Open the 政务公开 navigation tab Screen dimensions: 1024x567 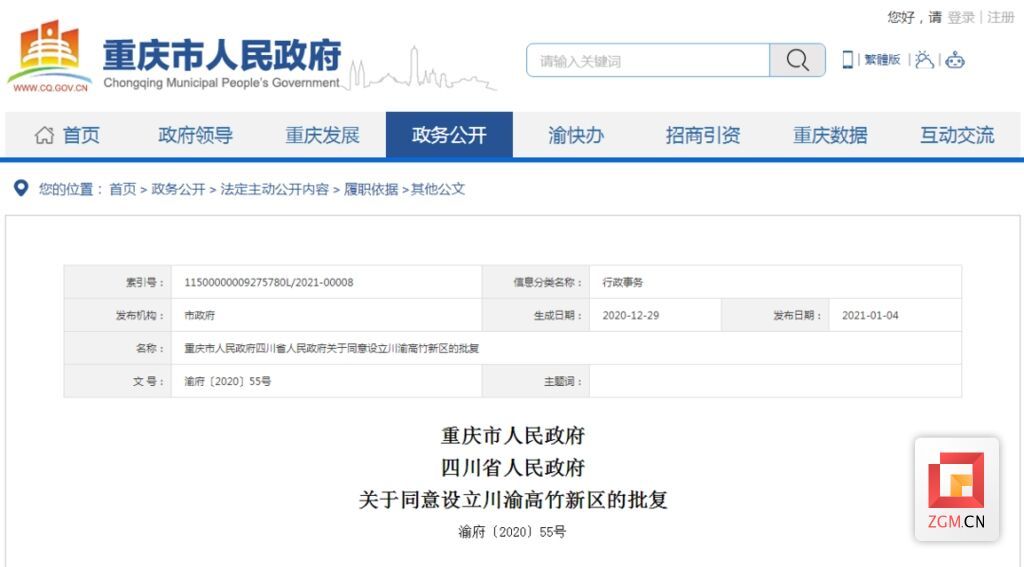click(449, 135)
